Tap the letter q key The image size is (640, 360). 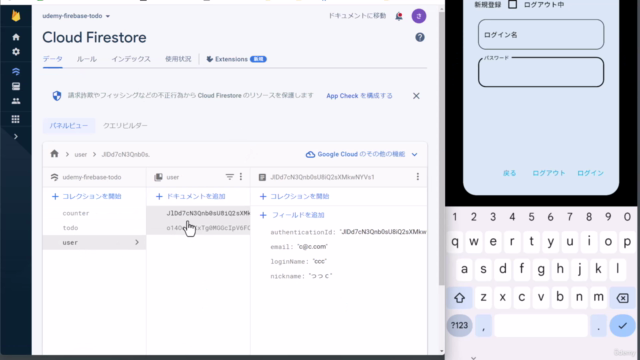coord(455,242)
